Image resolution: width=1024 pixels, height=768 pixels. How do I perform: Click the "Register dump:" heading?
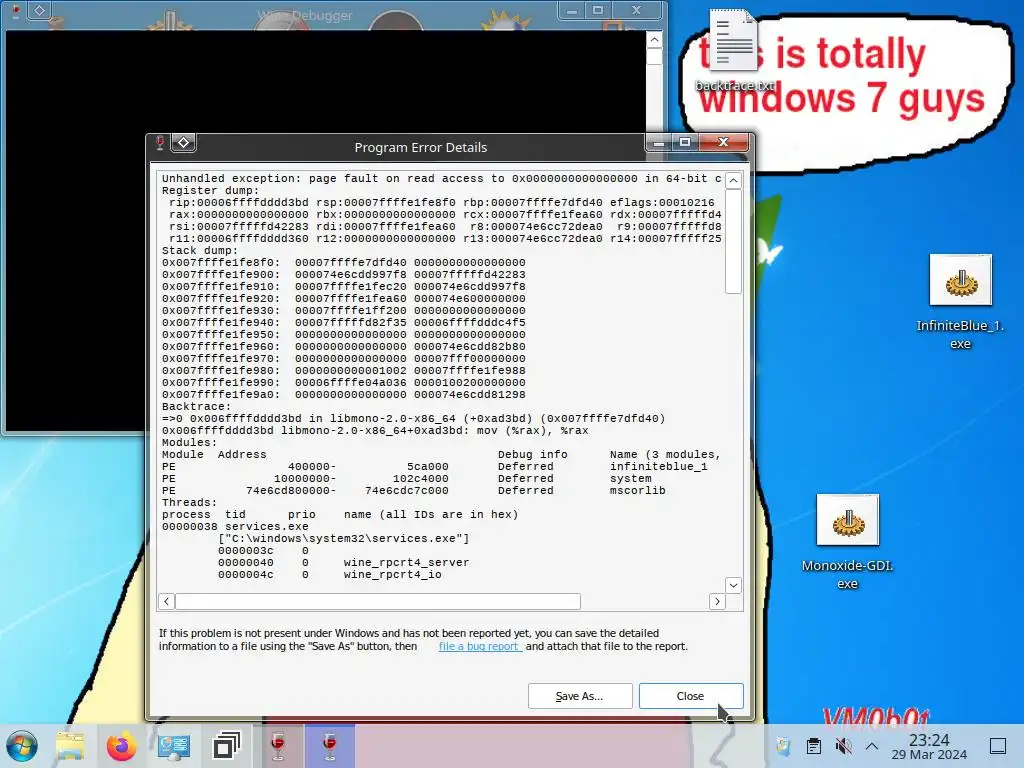click(x=210, y=191)
